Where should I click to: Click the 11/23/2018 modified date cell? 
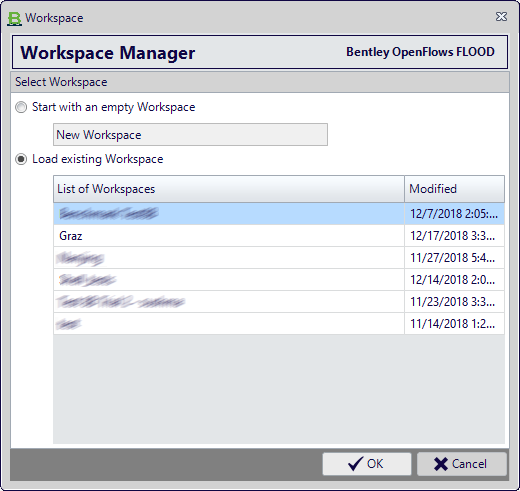point(454,302)
